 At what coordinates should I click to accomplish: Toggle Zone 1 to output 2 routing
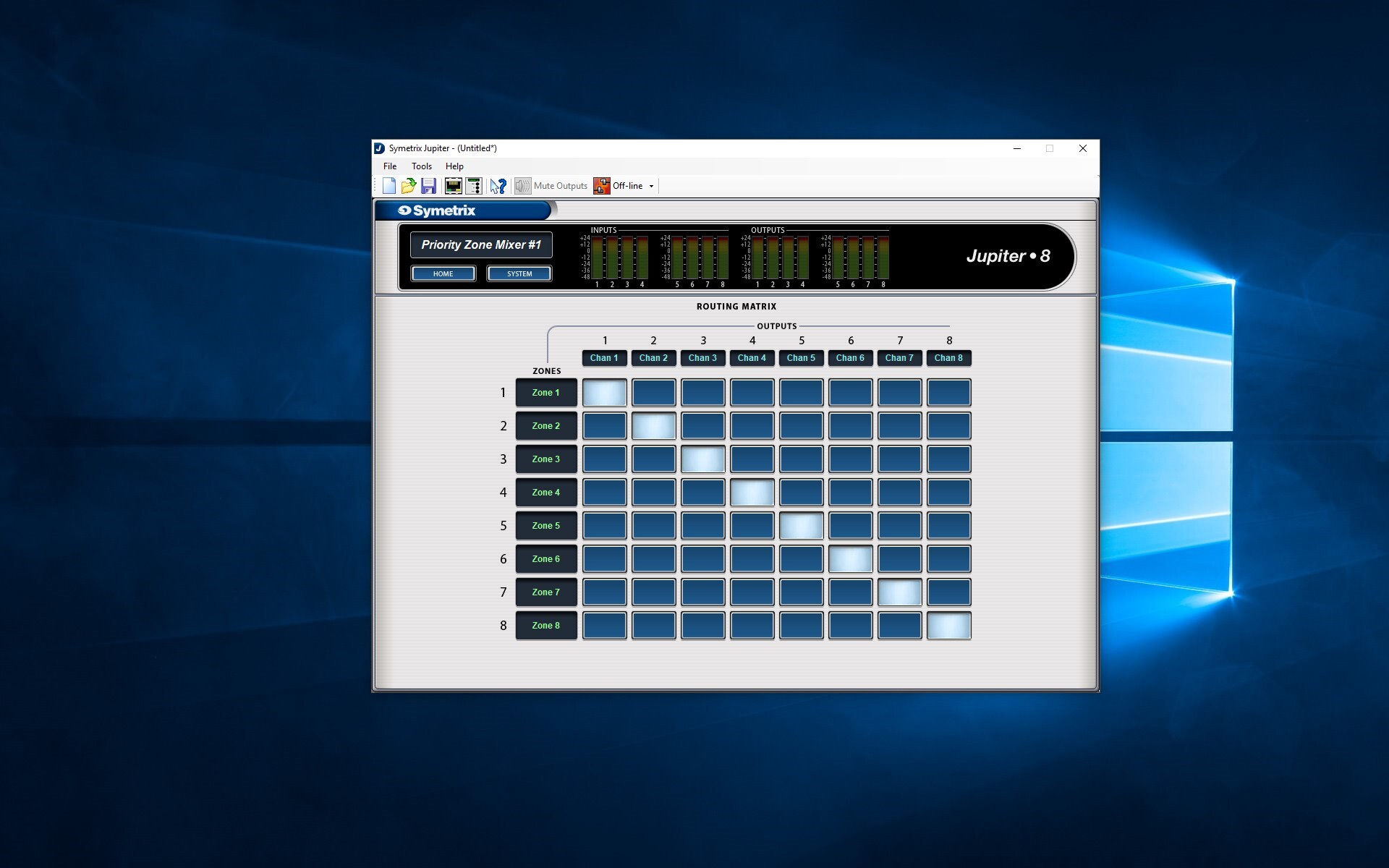click(x=653, y=393)
